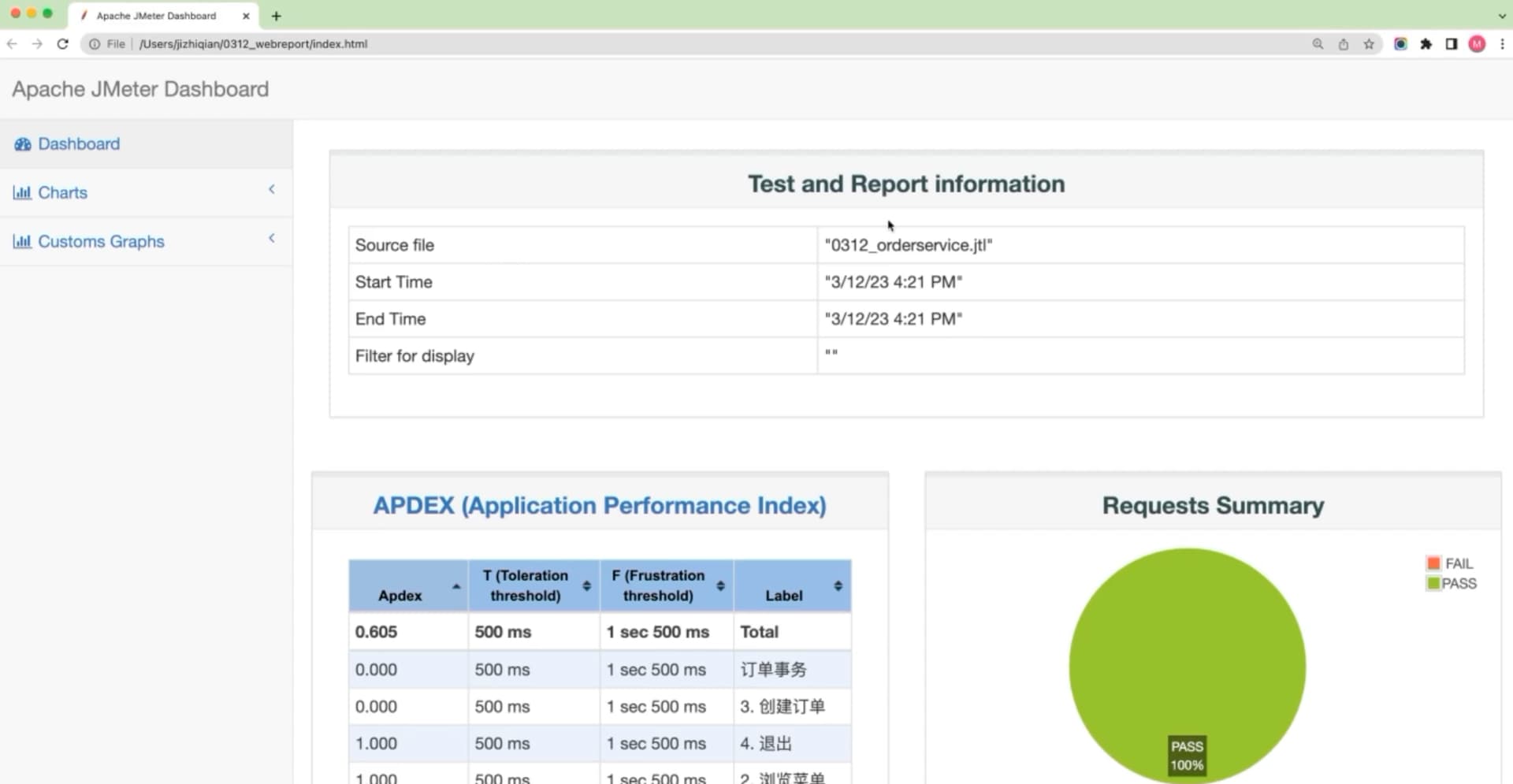Bookmark this page with star icon
This screenshot has height=784, width=1513.
click(x=1369, y=44)
